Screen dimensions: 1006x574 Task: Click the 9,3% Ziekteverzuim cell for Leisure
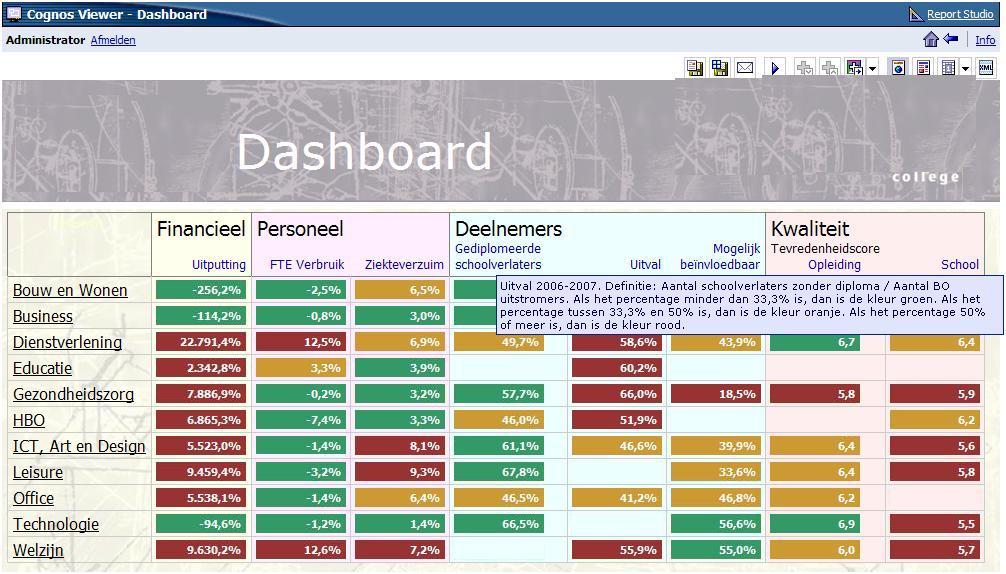pos(400,472)
